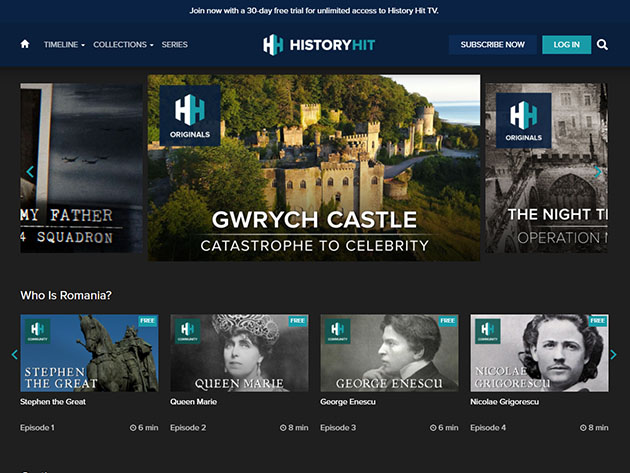Screen dimensions: 630x473
Task: Click the 6 min duration under Stephen the Great
Action: [x=144, y=428]
